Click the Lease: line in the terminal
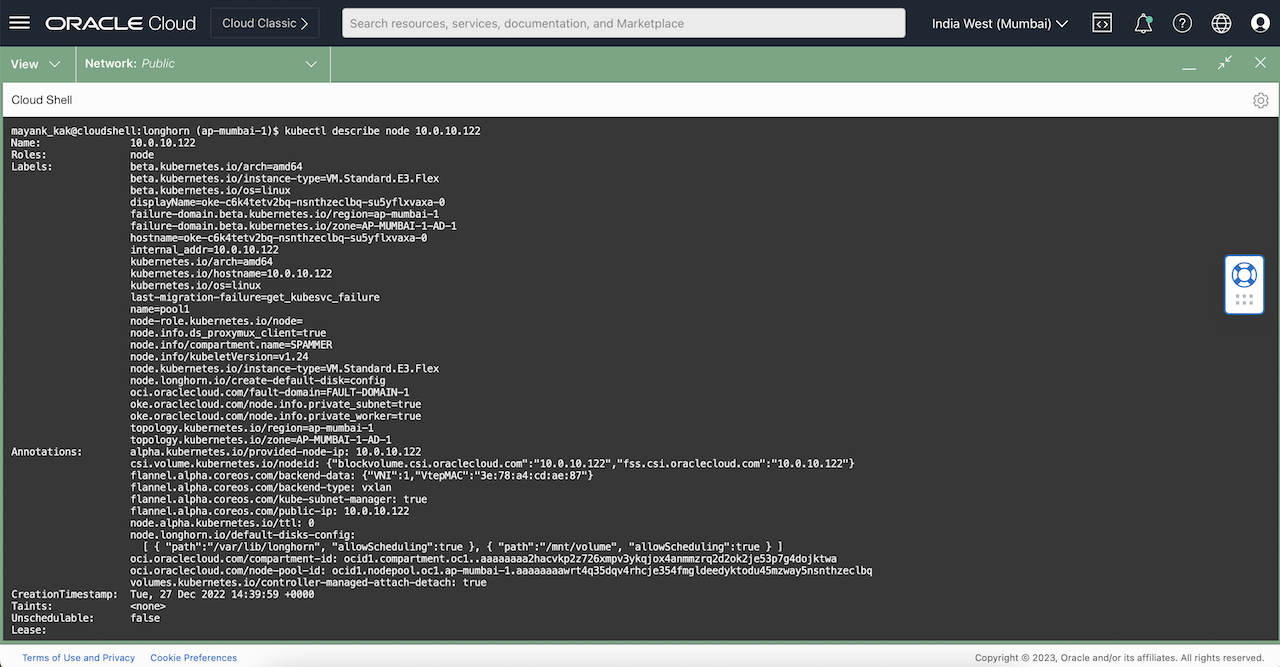This screenshot has height=667, width=1280. click(x=30, y=630)
